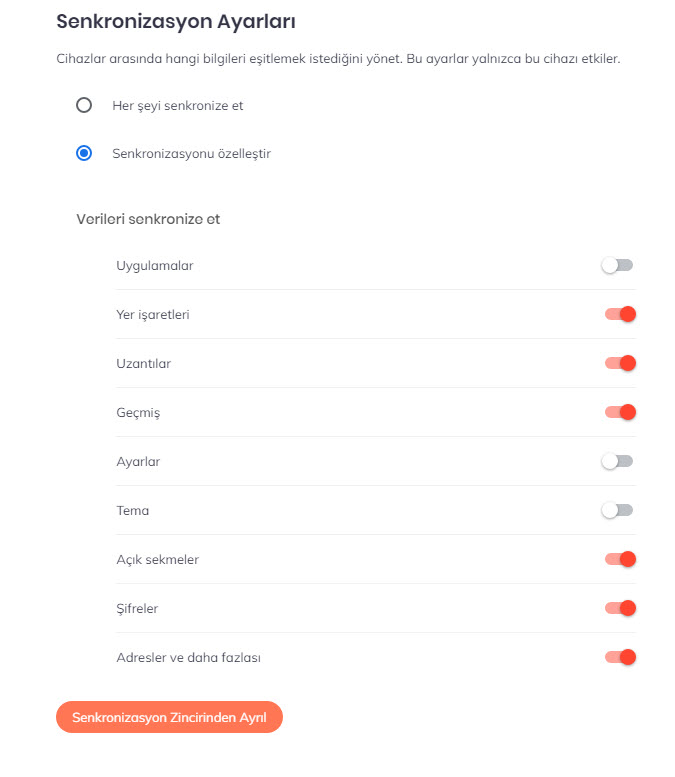Click the 'Yer işaretleri' row label text
The image size is (675, 777).
click(153, 315)
